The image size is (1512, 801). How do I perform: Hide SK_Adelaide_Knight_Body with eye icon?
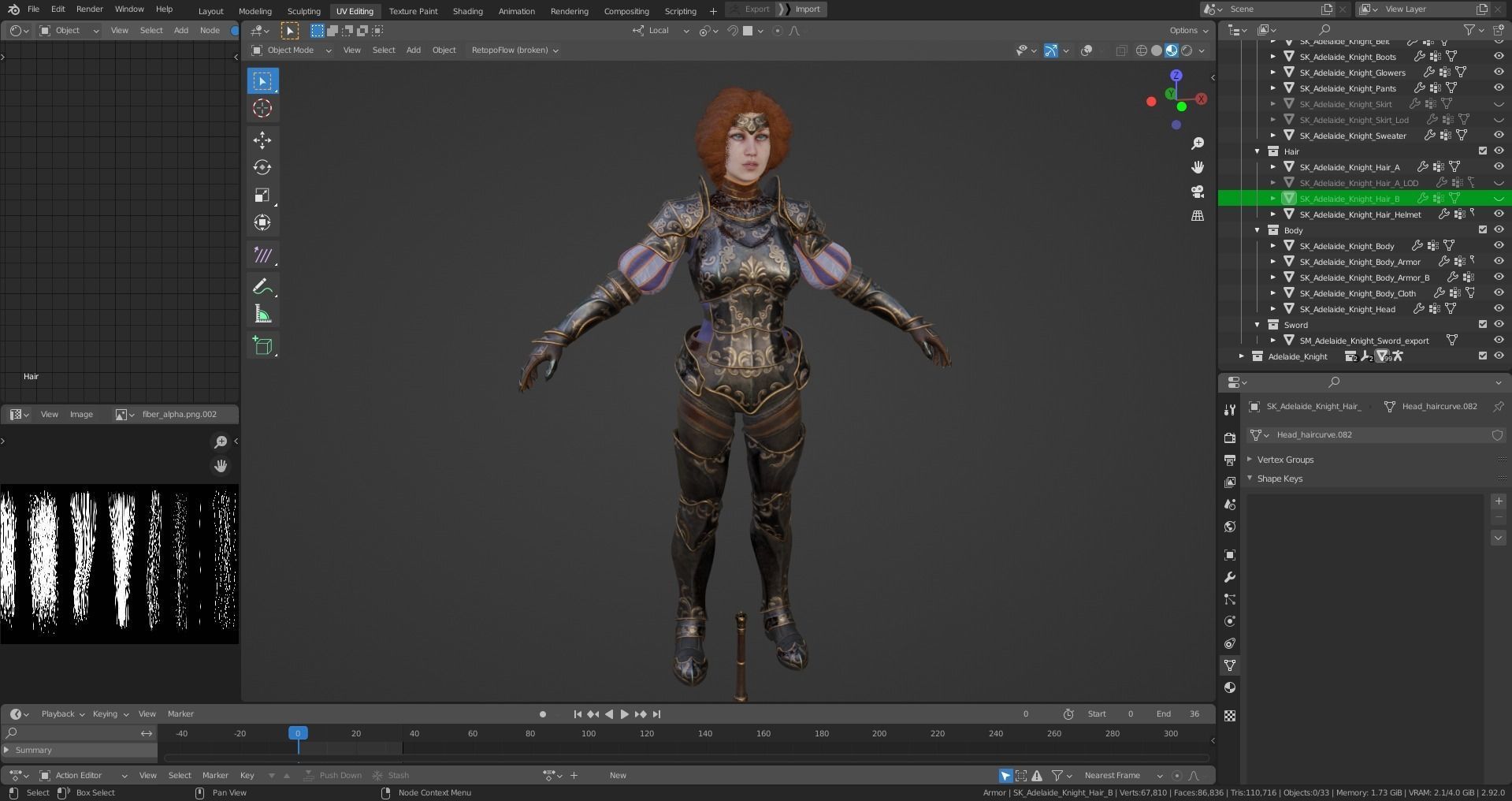tap(1499, 245)
